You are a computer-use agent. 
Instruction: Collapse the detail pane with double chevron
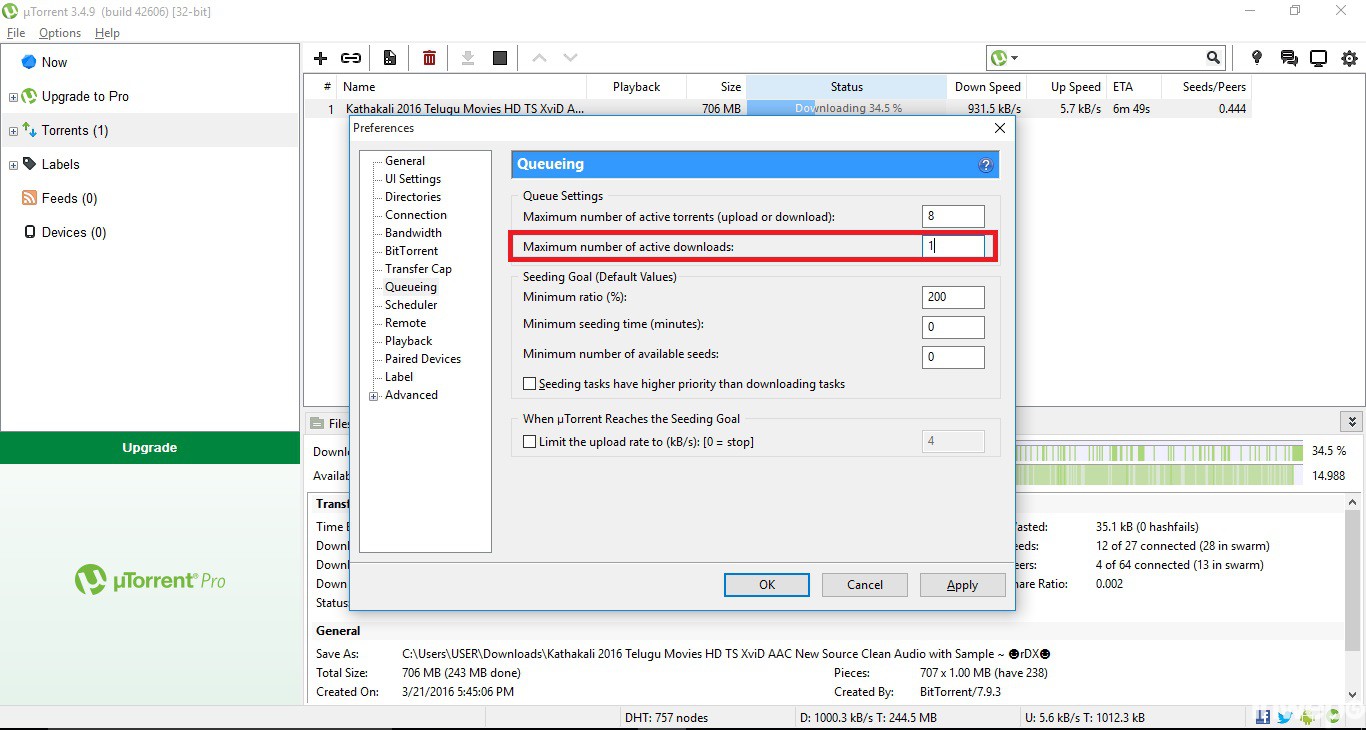tap(1352, 422)
